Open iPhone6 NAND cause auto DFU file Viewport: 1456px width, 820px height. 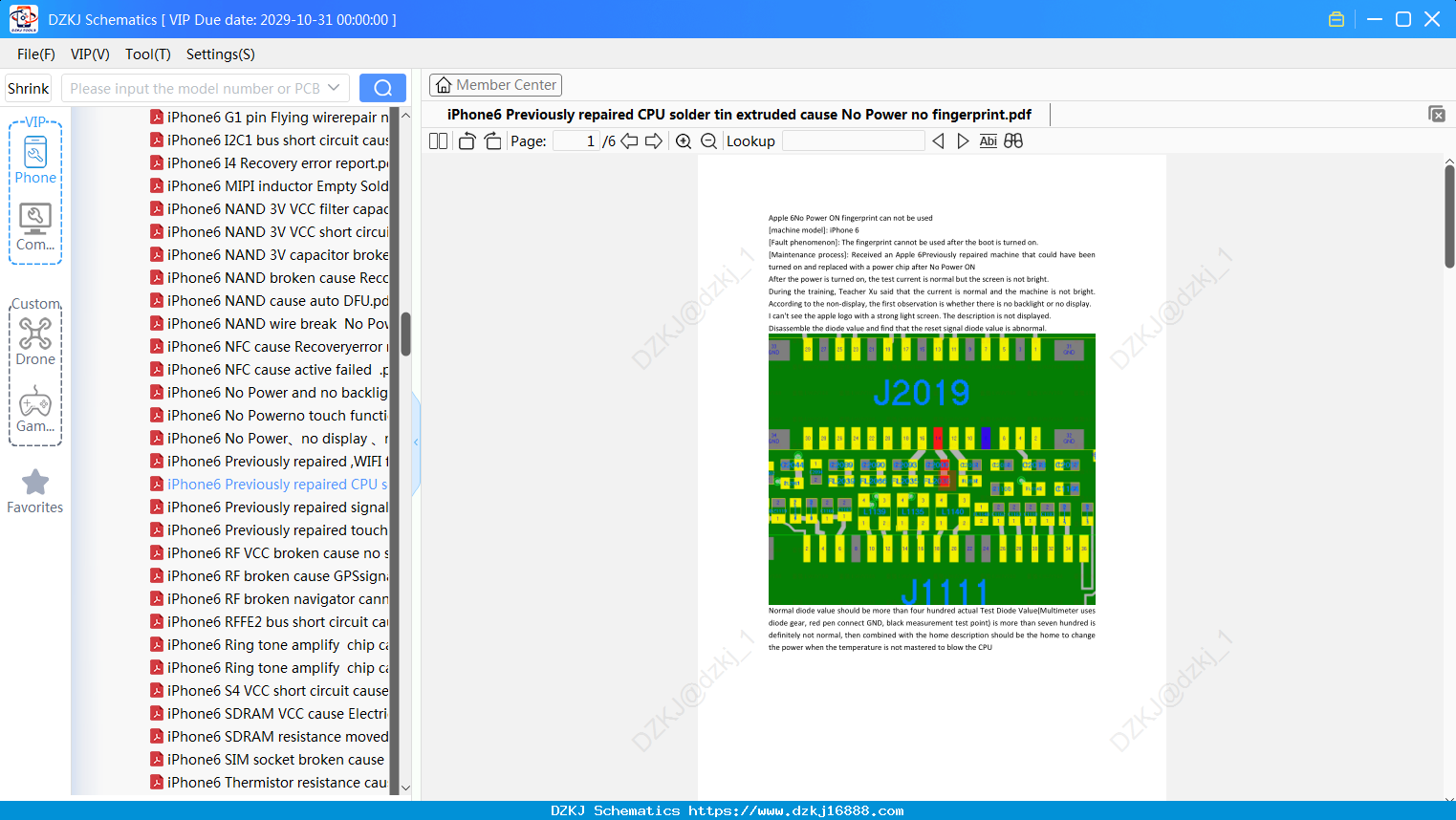pyautogui.click(x=277, y=300)
